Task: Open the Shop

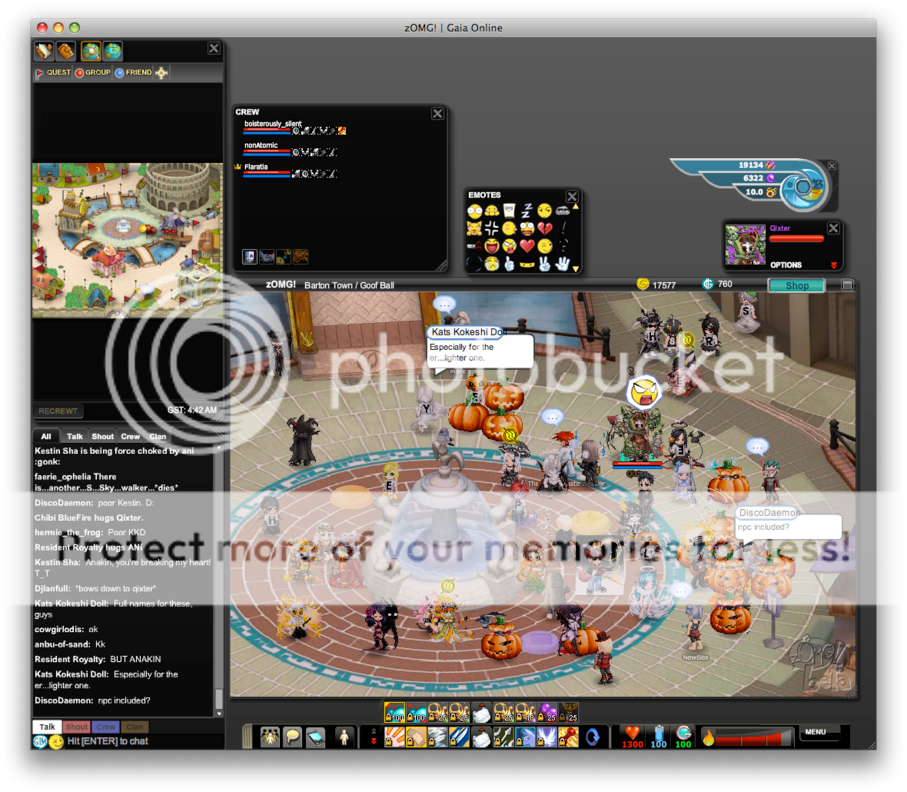Action: 797,286
